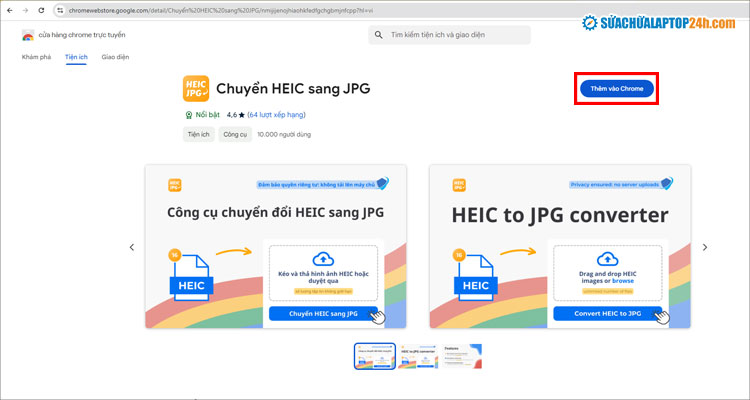Show the next screenshot with right arrow
This screenshot has height=400, width=750.
[x=705, y=247]
